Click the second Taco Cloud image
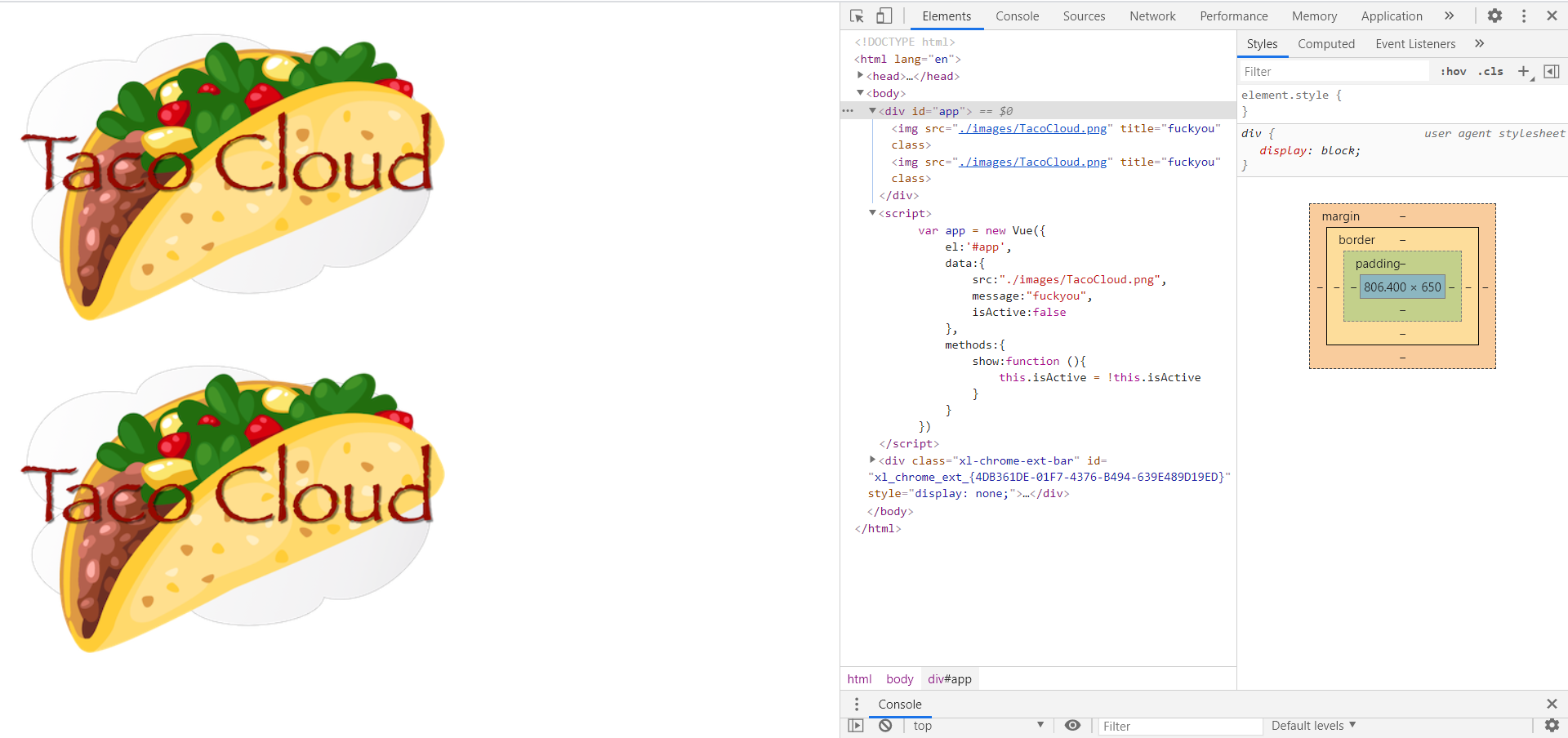The image size is (1568, 738). 233,509
